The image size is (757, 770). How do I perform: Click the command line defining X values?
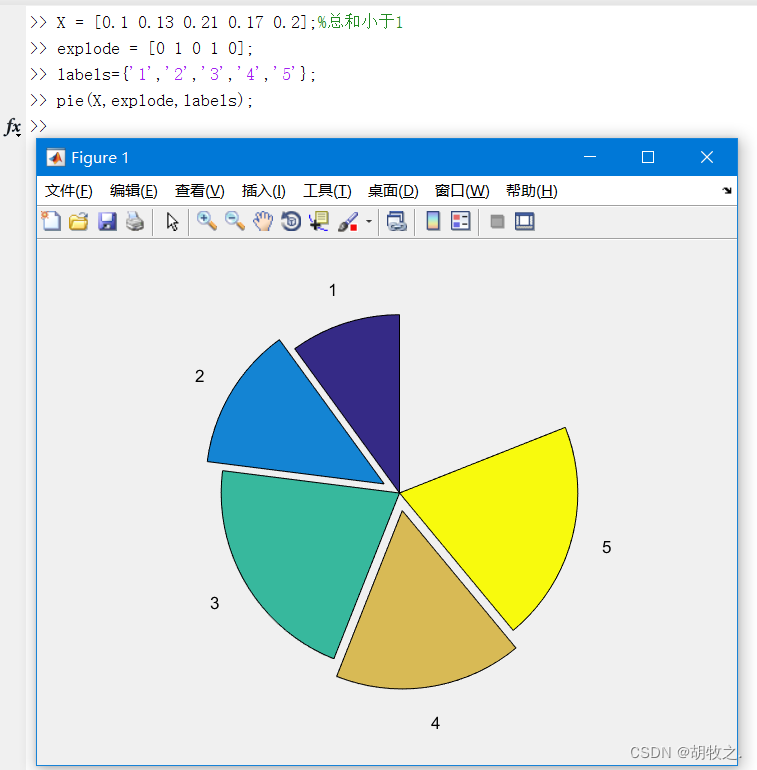tap(186, 23)
